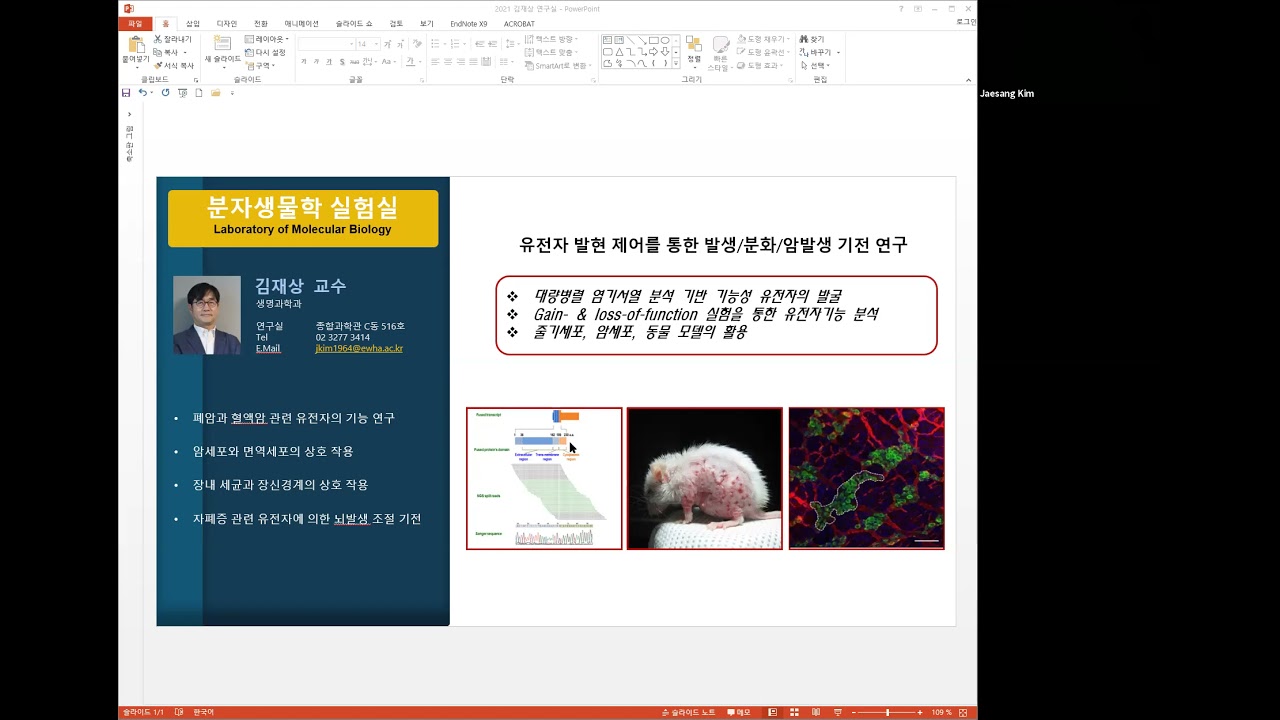
Task: Switch to Slide Sorter view in status bar
Action: tap(794, 712)
